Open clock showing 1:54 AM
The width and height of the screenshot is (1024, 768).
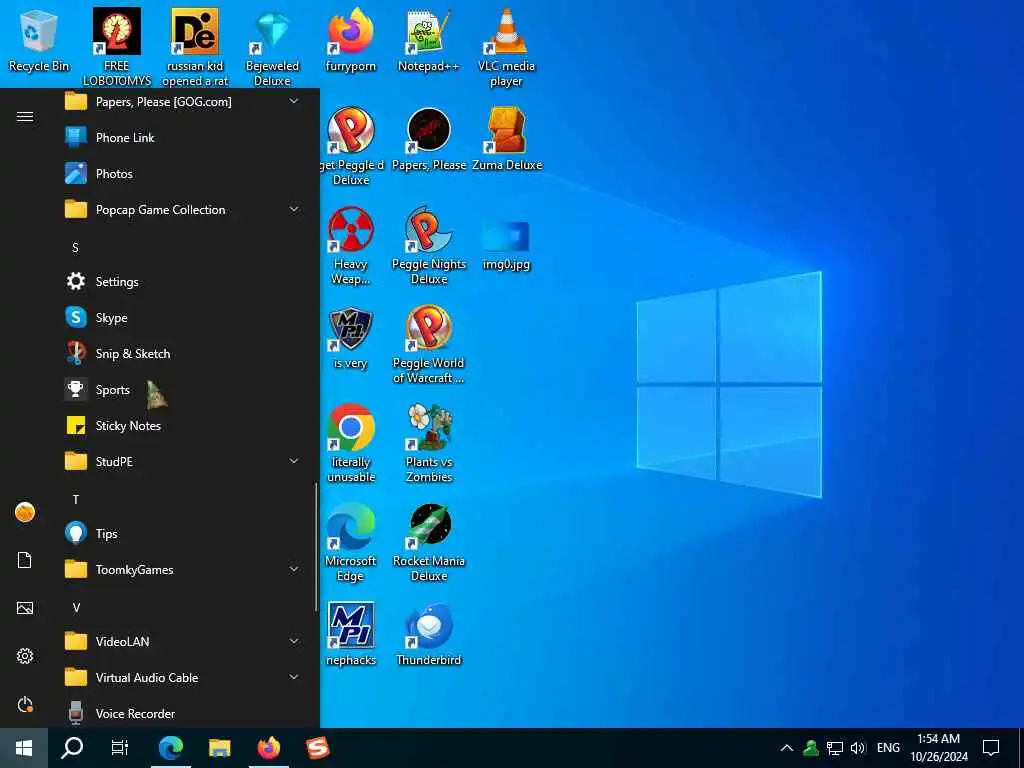(938, 748)
